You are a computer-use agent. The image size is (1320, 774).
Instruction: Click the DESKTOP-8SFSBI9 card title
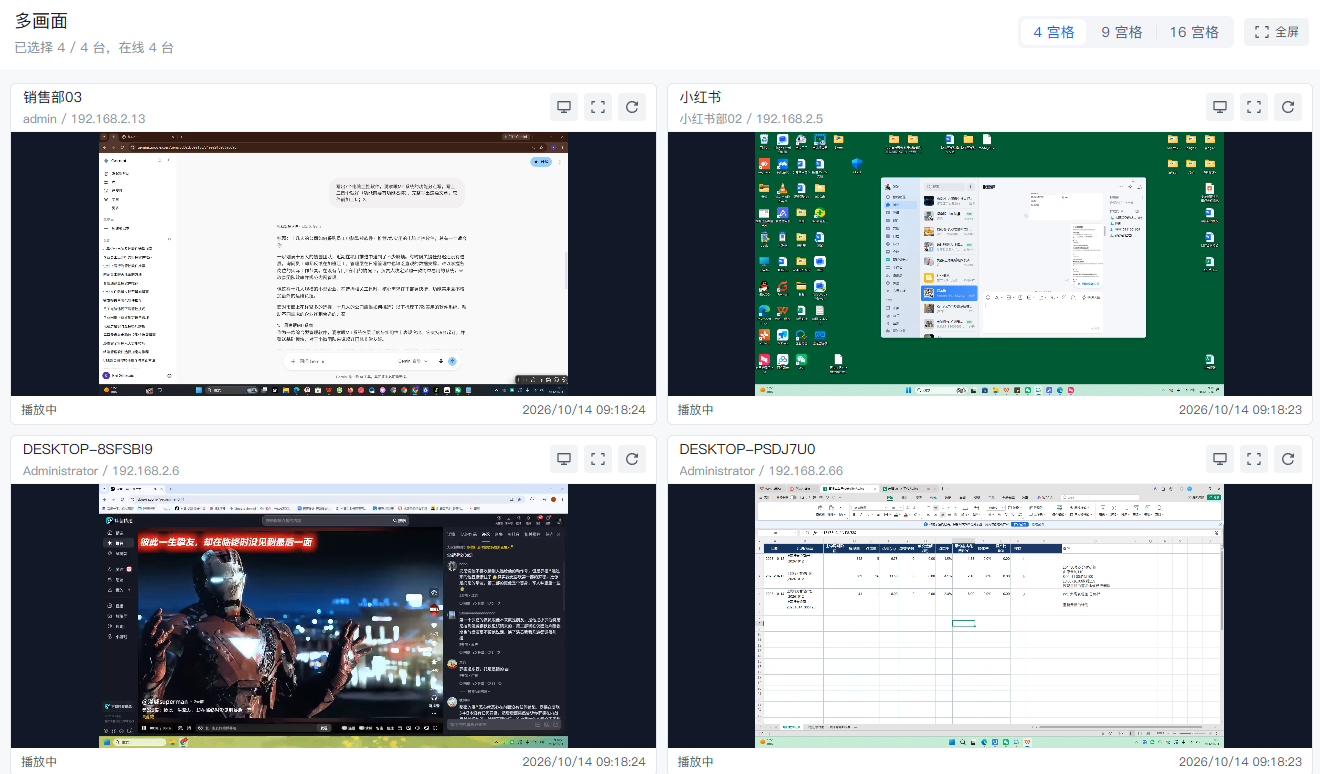[88, 449]
